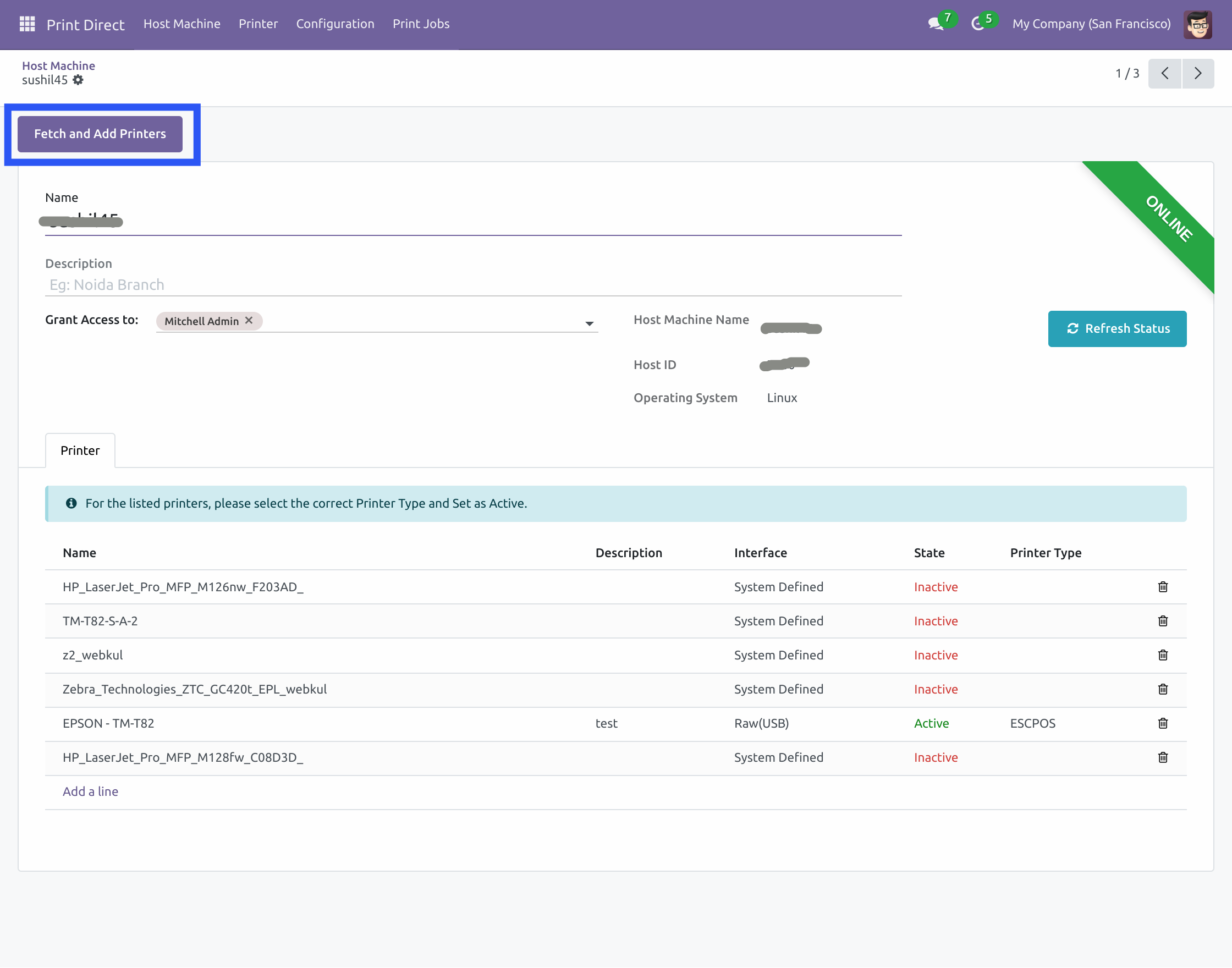Click the info icon in the blue banner

click(x=71, y=503)
